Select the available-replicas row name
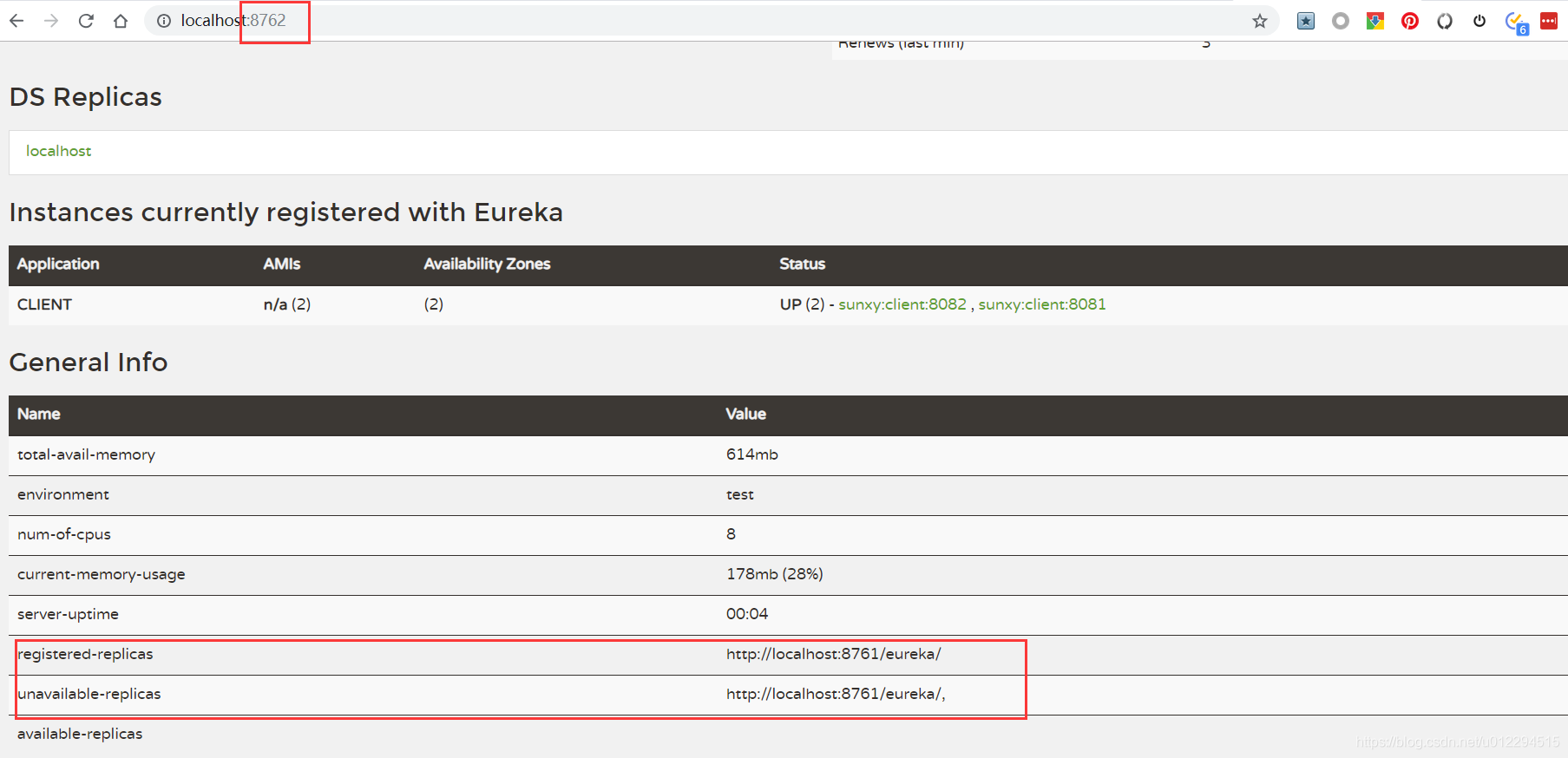This screenshot has height=758, width=1568. click(80, 734)
